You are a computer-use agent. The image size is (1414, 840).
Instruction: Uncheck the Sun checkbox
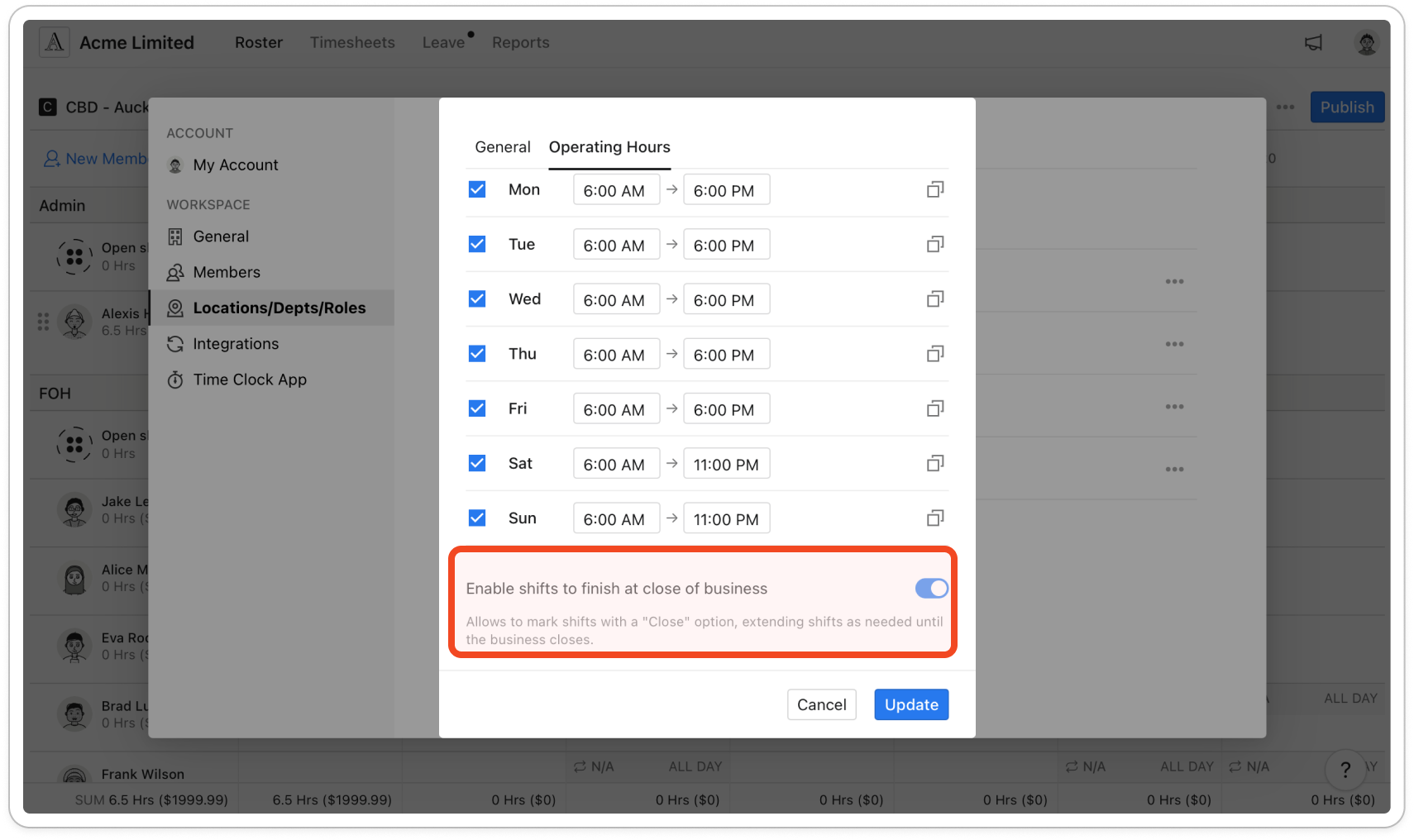pos(477,518)
